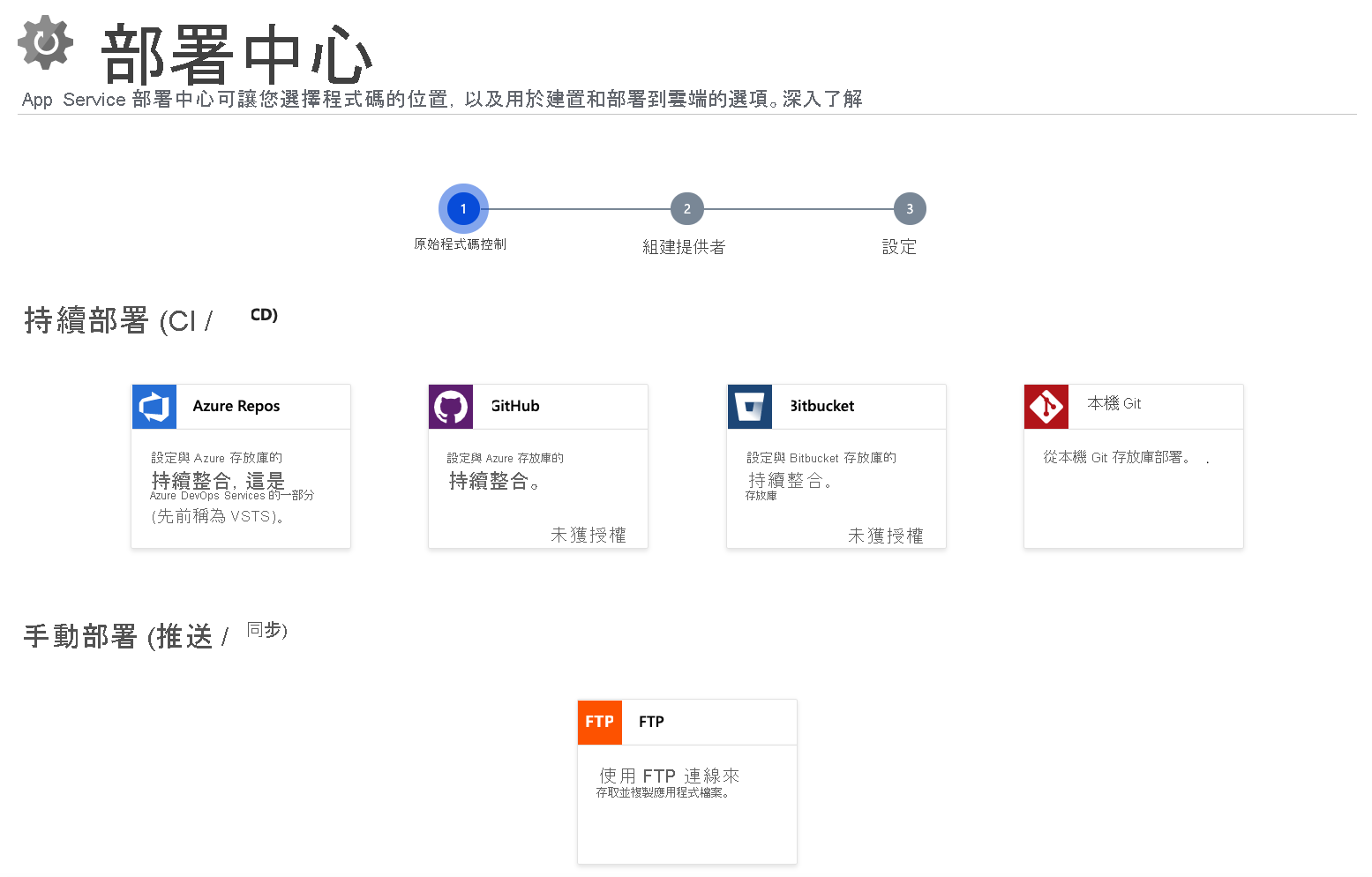Click the 使用 FTP 連線來 description text

[x=670, y=776]
